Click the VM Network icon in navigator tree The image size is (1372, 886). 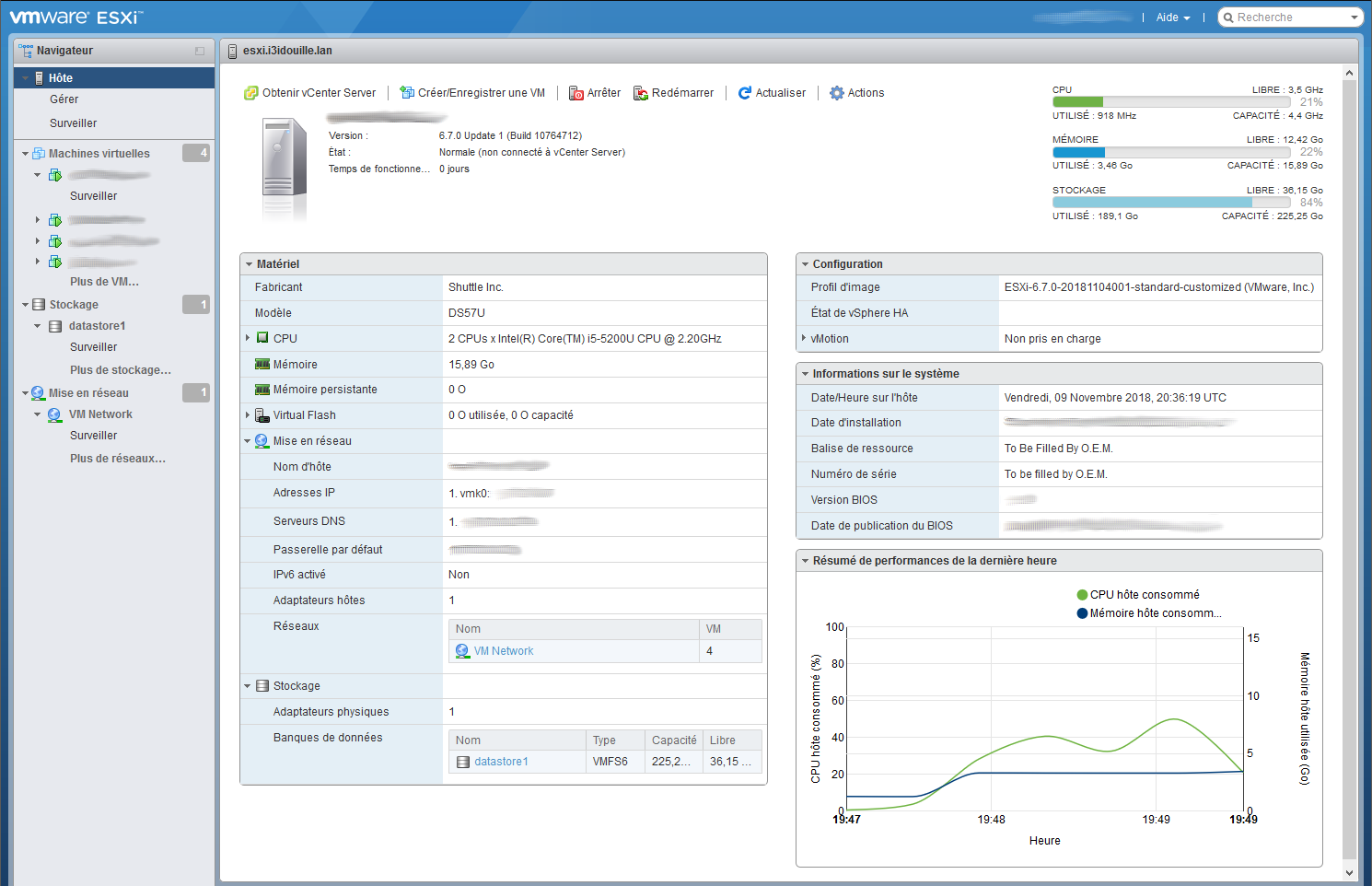[55, 414]
